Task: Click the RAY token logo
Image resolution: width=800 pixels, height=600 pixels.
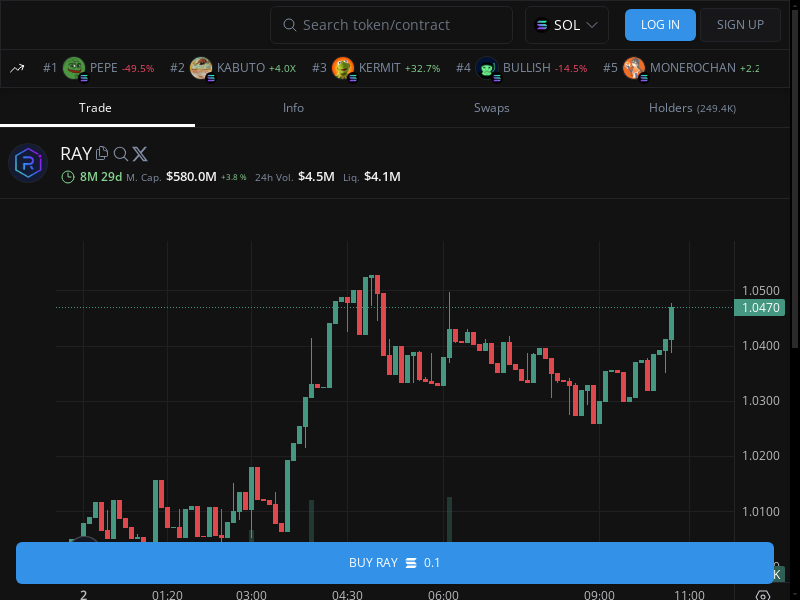Action: click(x=28, y=163)
